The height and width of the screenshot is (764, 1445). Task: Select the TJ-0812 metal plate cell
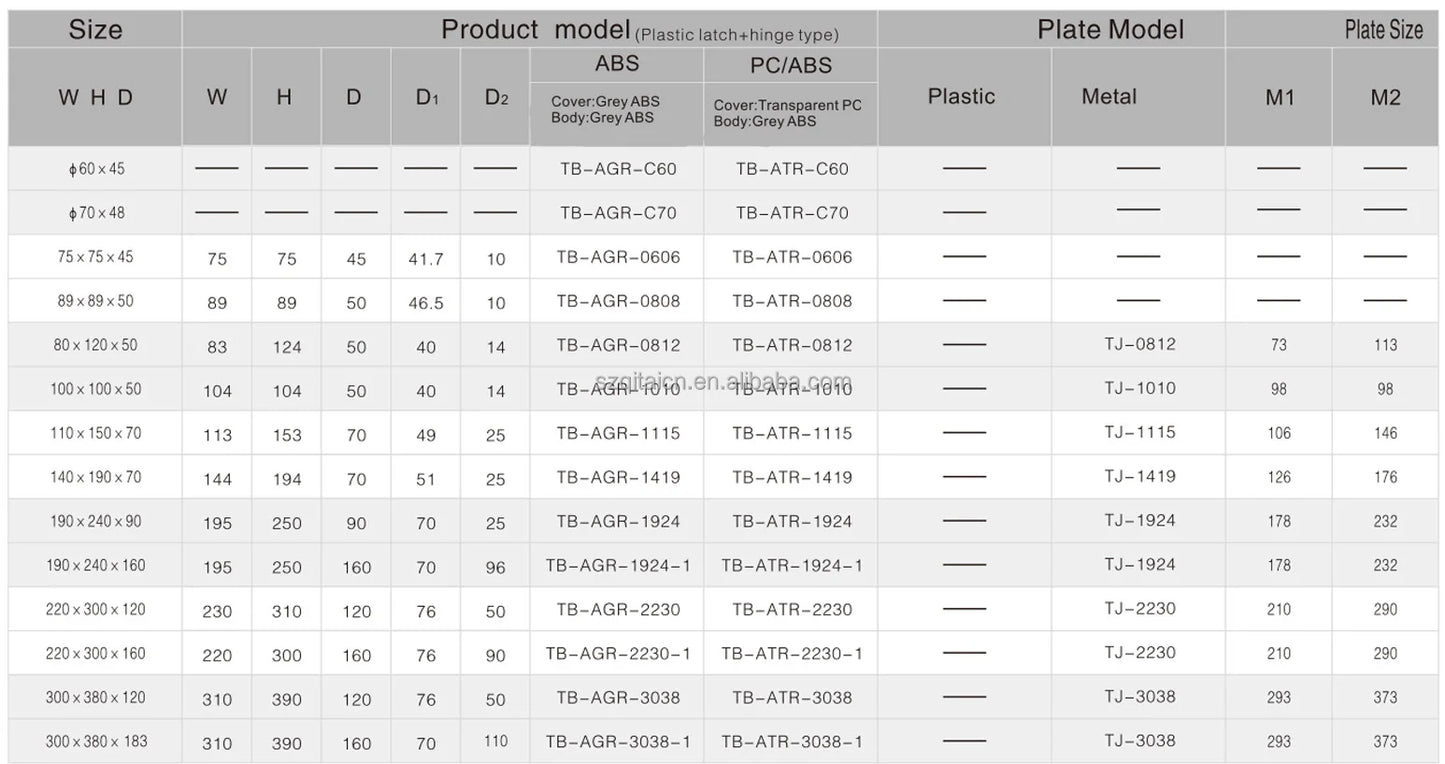pyautogui.click(x=1140, y=345)
